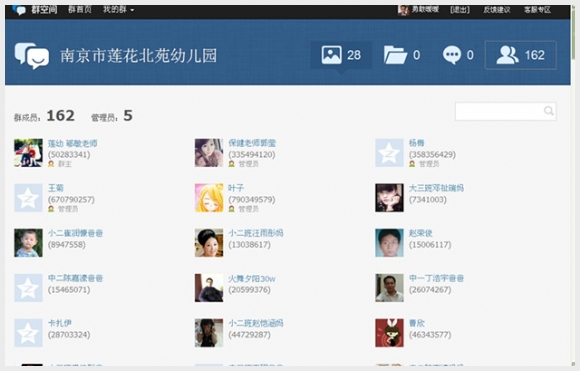Click the user avatar beside 勇敢暖暖 in the top bar

pyautogui.click(x=403, y=10)
